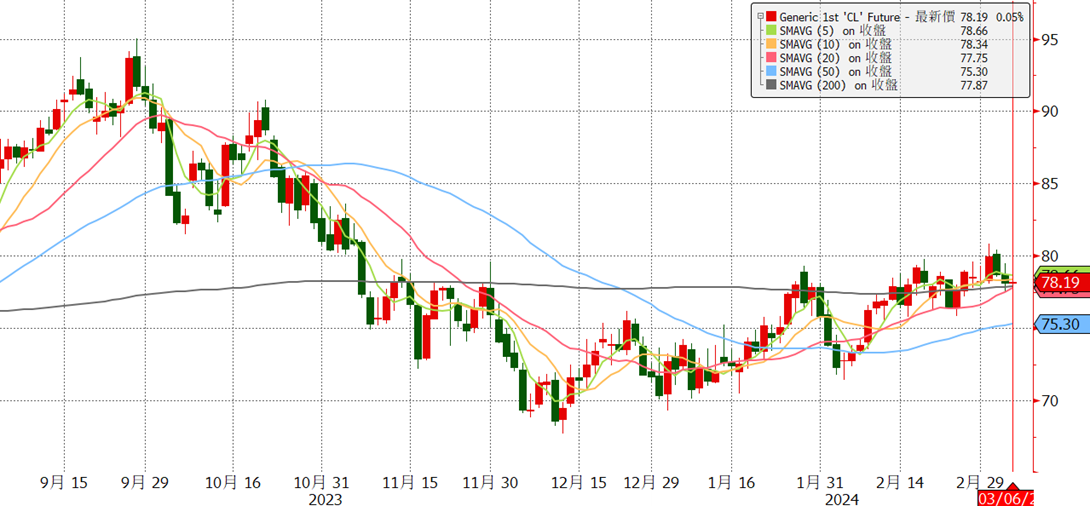Click the 80 label on the price axis

pos(1052,256)
